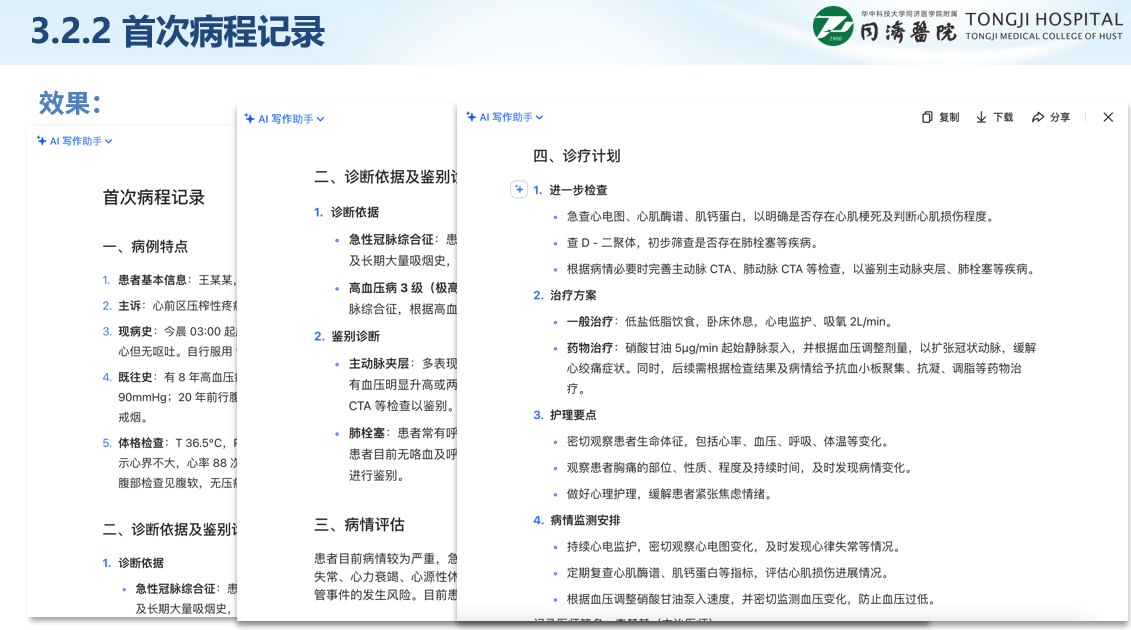Click bullet 做好心理护理
The image size is (1131, 630).
pyautogui.click(x=670, y=494)
